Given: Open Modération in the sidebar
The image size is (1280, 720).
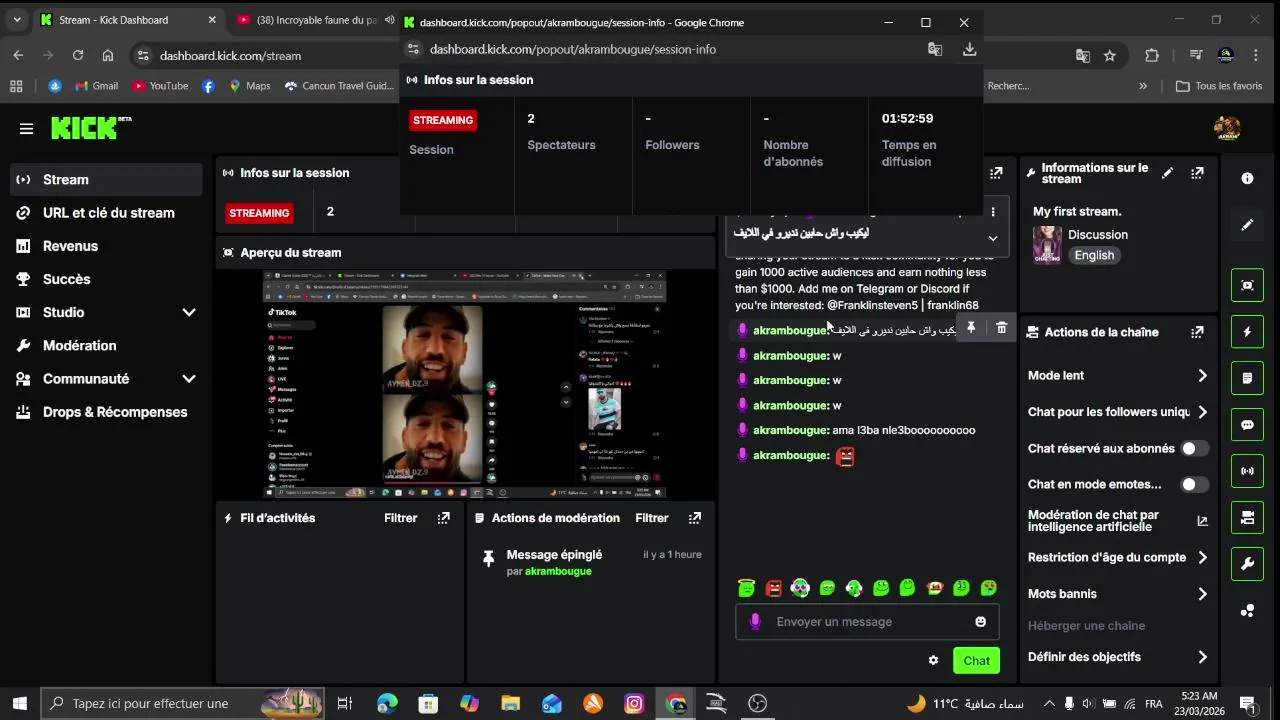Looking at the screenshot, I should [x=106, y=345].
